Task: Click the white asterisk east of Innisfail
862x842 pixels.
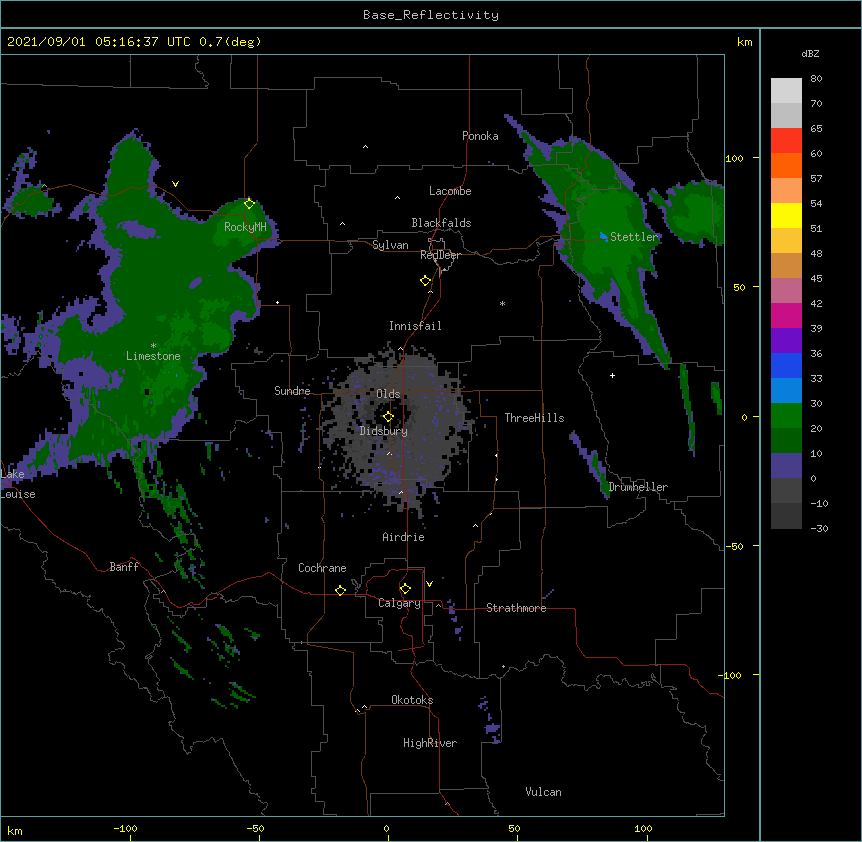Action: (502, 303)
